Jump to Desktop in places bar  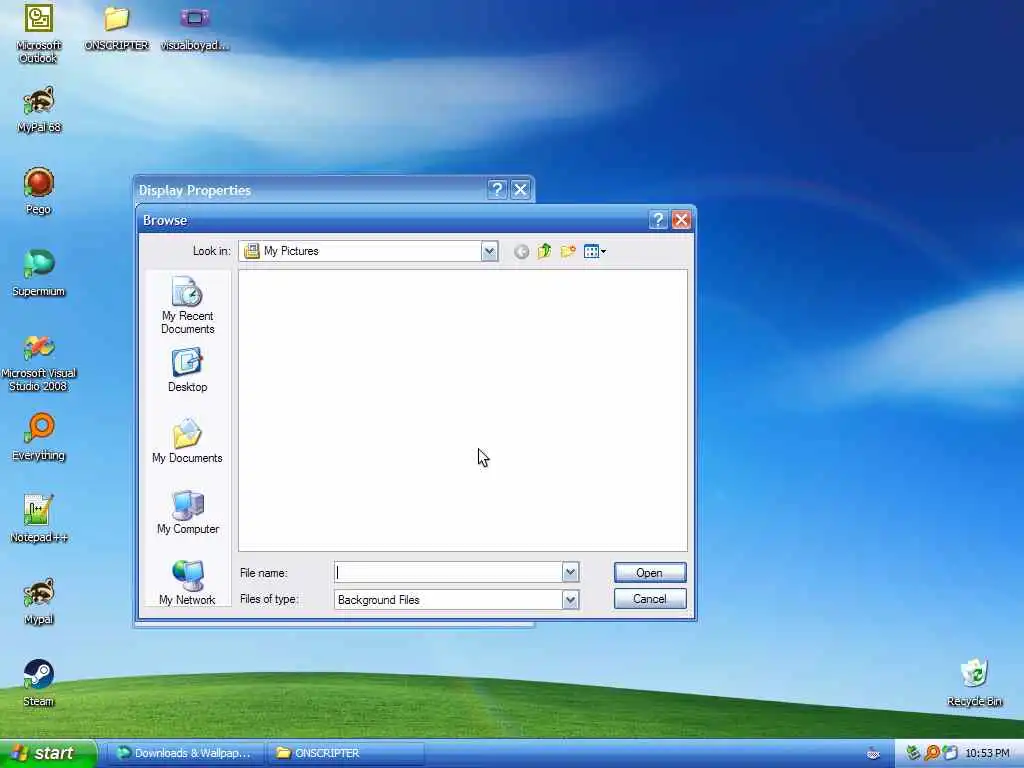[x=187, y=370]
